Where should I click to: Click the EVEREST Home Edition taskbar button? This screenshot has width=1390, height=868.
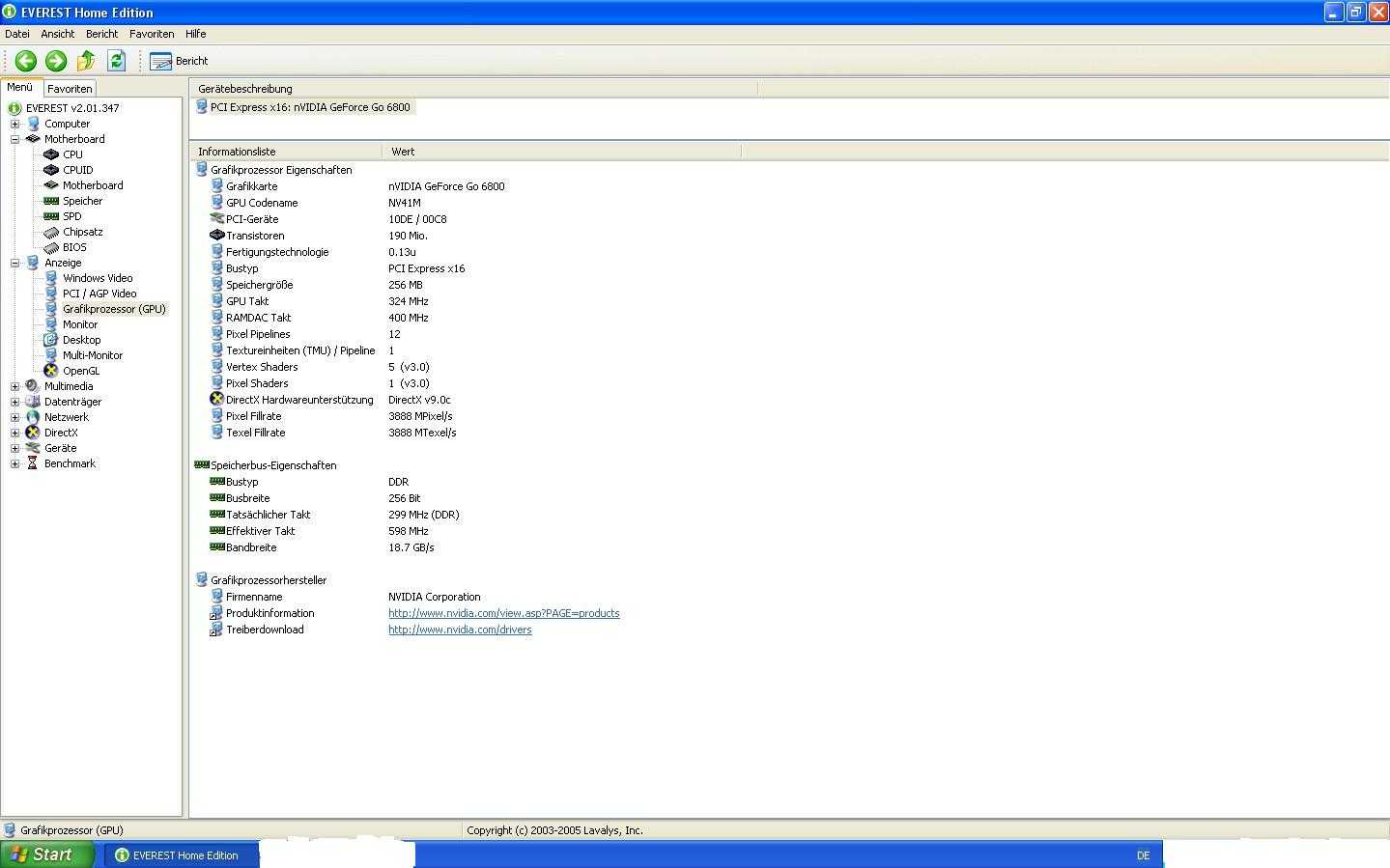coord(182,855)
